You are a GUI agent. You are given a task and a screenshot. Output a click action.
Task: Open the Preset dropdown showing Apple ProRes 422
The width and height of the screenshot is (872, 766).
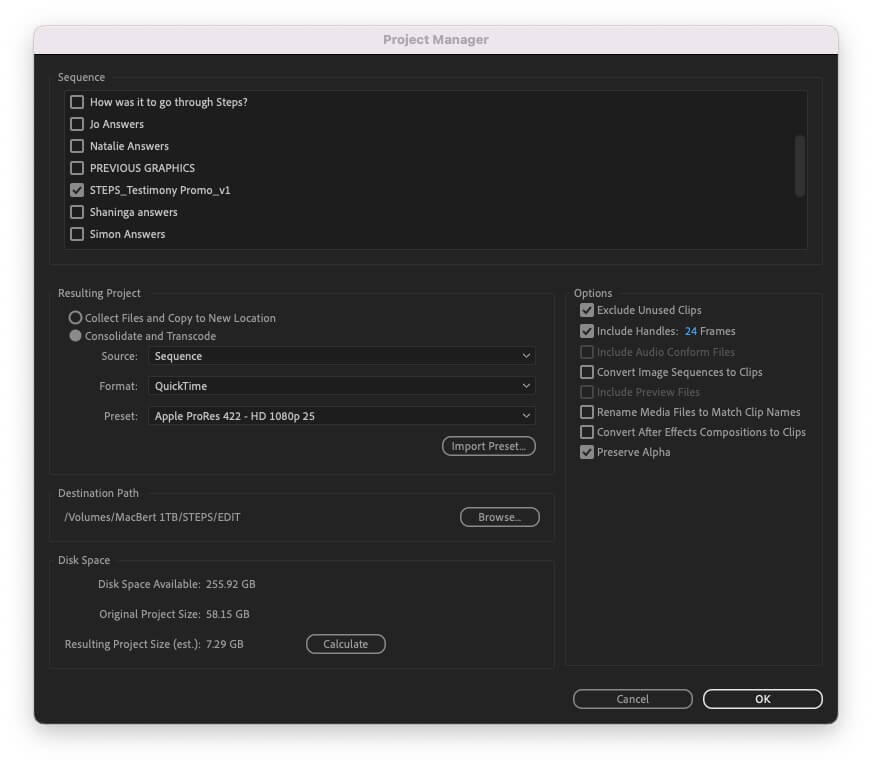point(341,416)
